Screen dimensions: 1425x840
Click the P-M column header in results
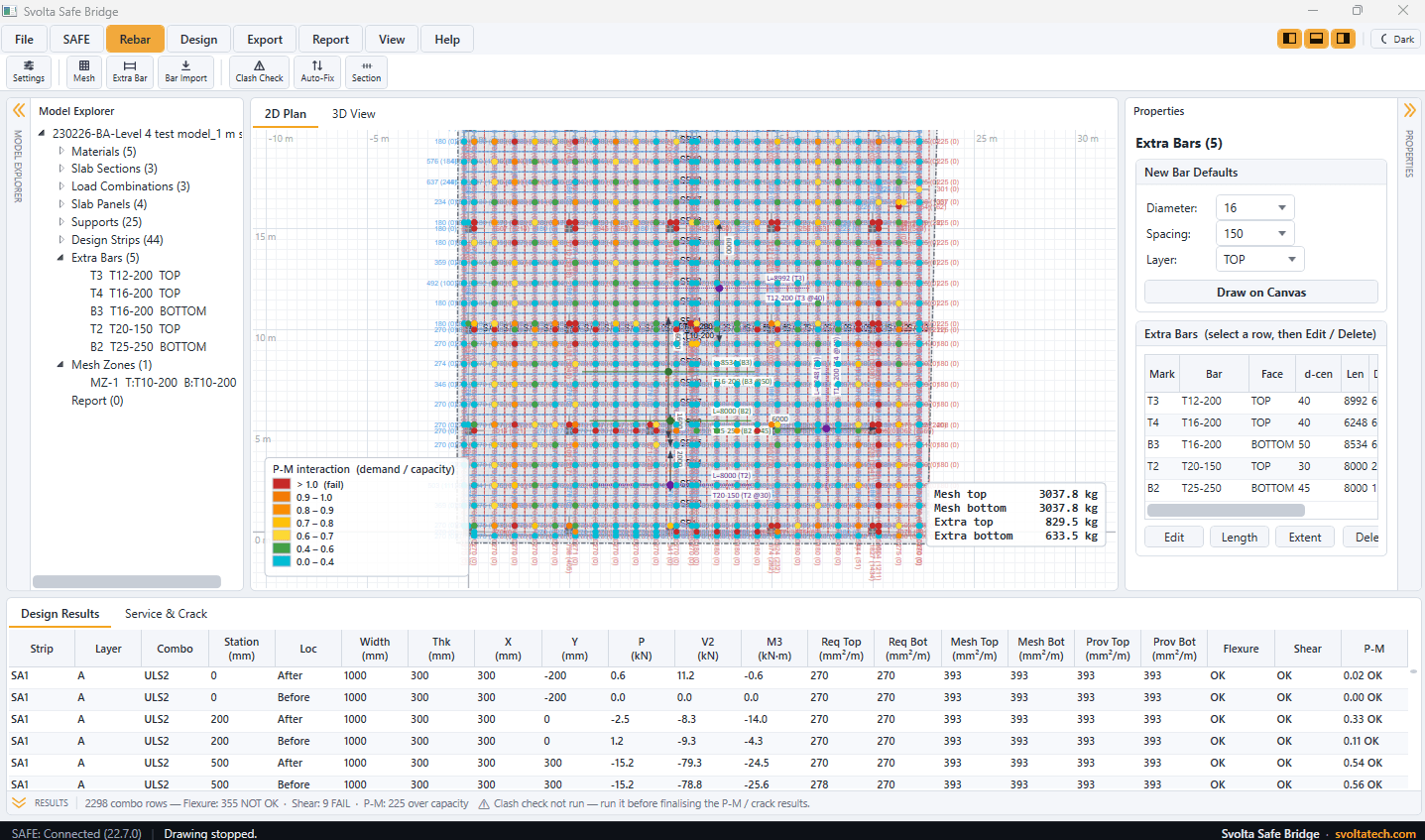1373,649
